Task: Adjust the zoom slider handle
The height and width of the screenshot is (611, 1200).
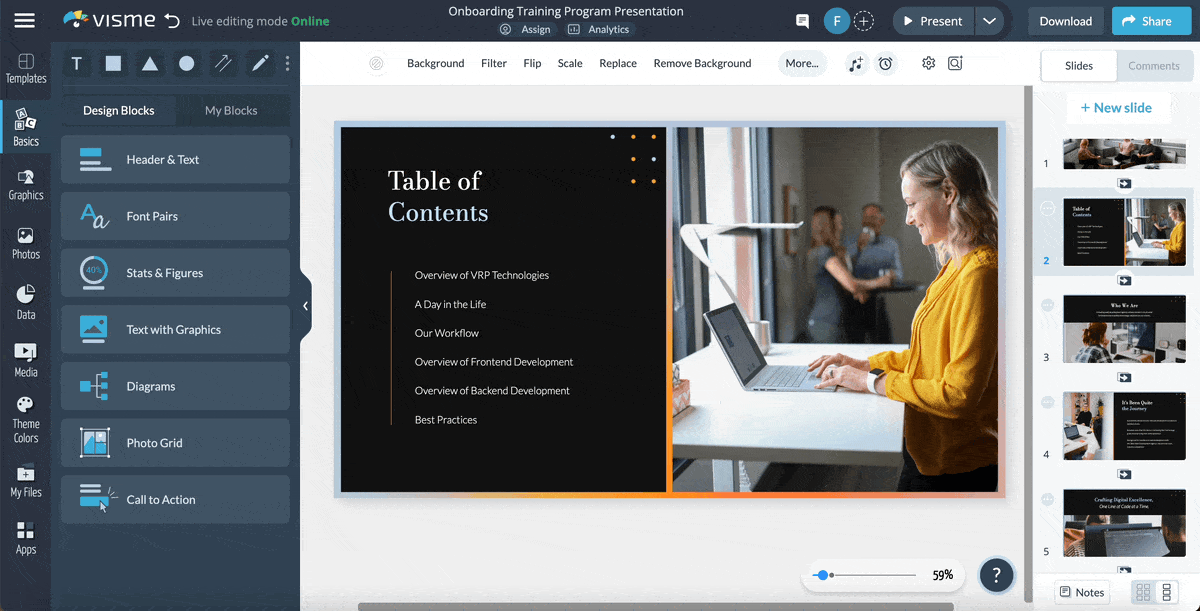Action: (x=822, y=575)
